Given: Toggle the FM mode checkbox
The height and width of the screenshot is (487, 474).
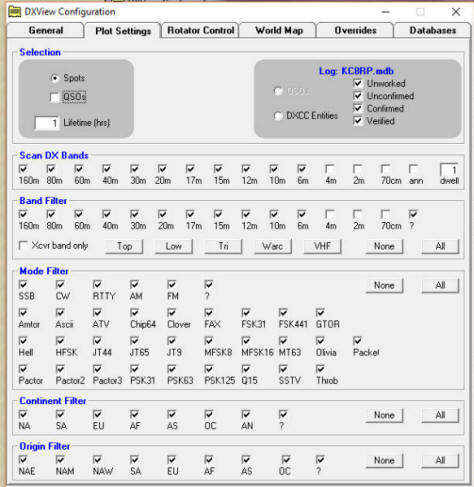Looking at the screenshot, I should (x=172, y=284).
